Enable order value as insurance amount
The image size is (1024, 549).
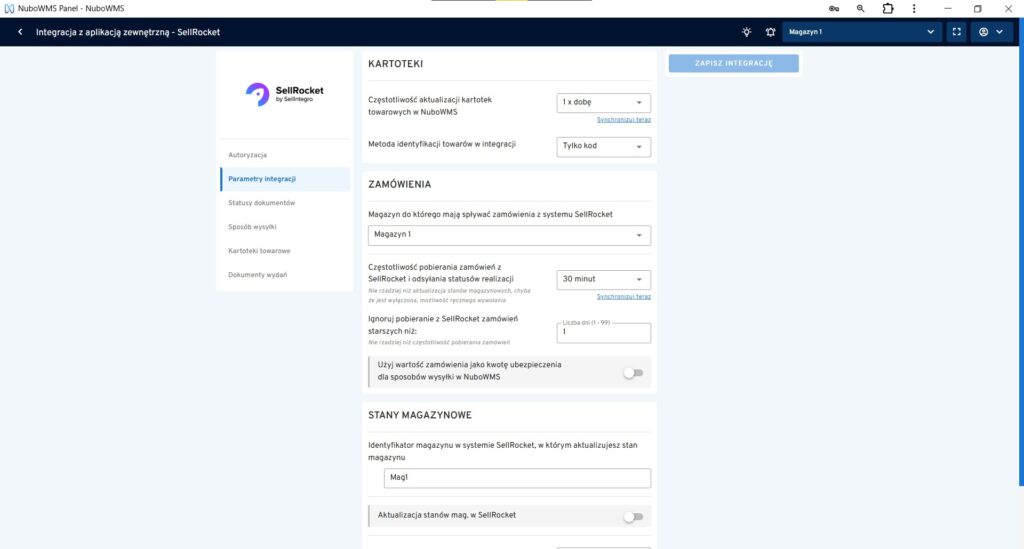pos(633,373)
